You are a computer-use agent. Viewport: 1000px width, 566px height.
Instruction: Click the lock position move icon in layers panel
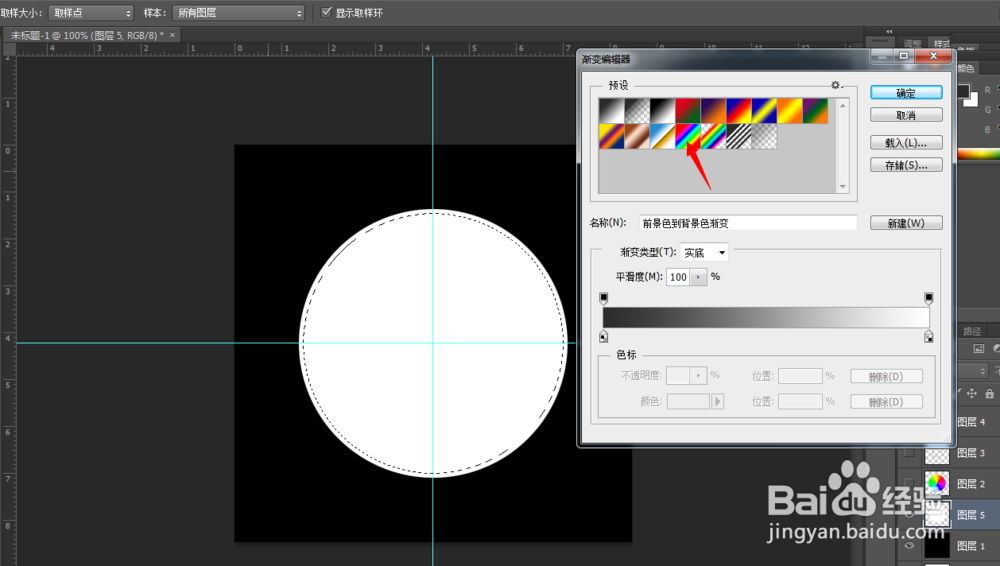click(971, 394)
